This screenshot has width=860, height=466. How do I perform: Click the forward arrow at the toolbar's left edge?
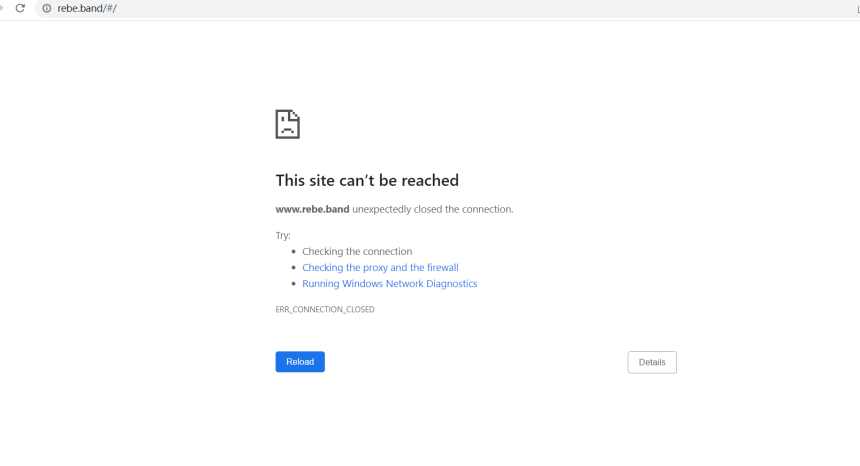point(2,8)
